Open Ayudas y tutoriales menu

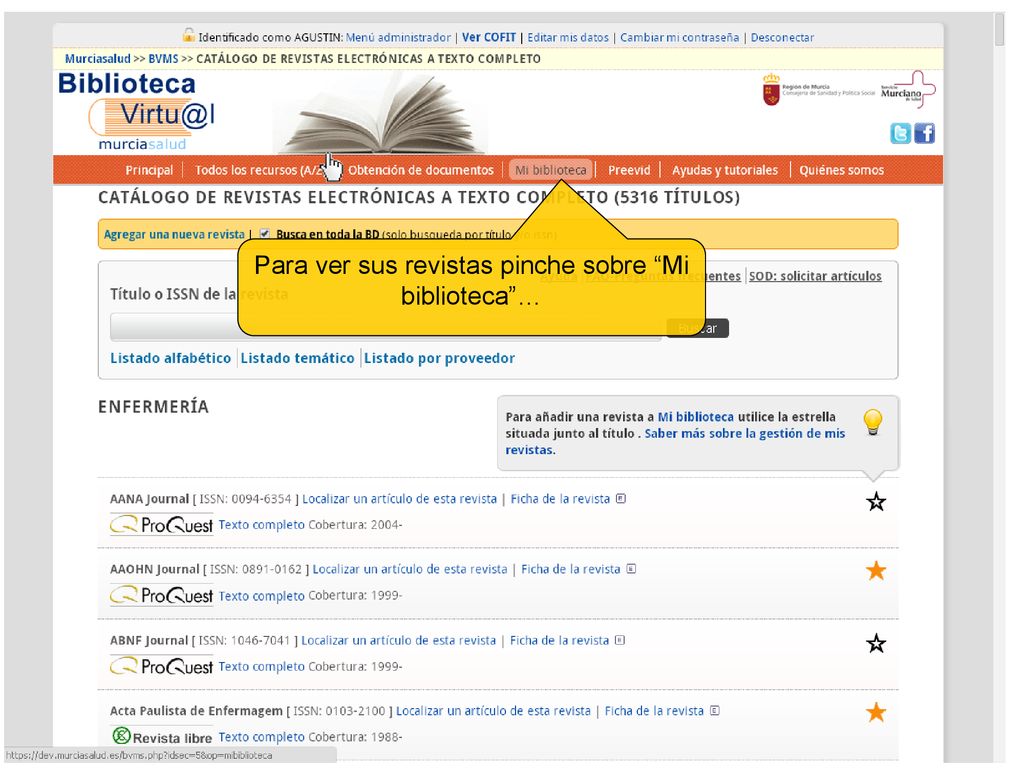(x=725, y=170)
